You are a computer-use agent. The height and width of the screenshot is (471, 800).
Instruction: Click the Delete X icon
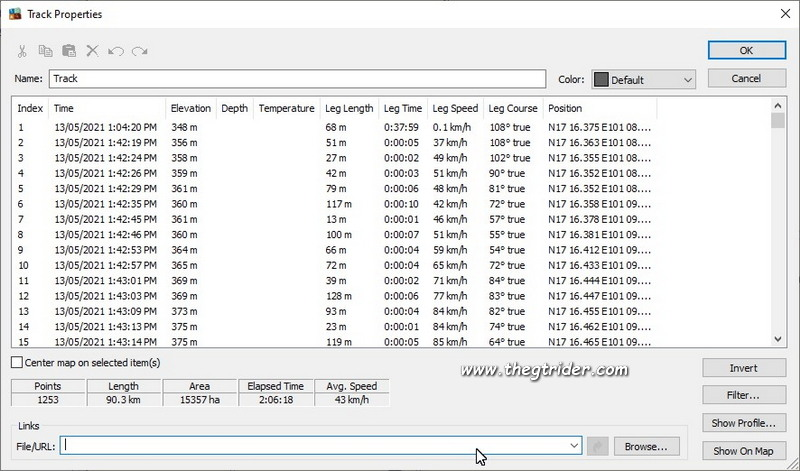click(x=92, y=51)
